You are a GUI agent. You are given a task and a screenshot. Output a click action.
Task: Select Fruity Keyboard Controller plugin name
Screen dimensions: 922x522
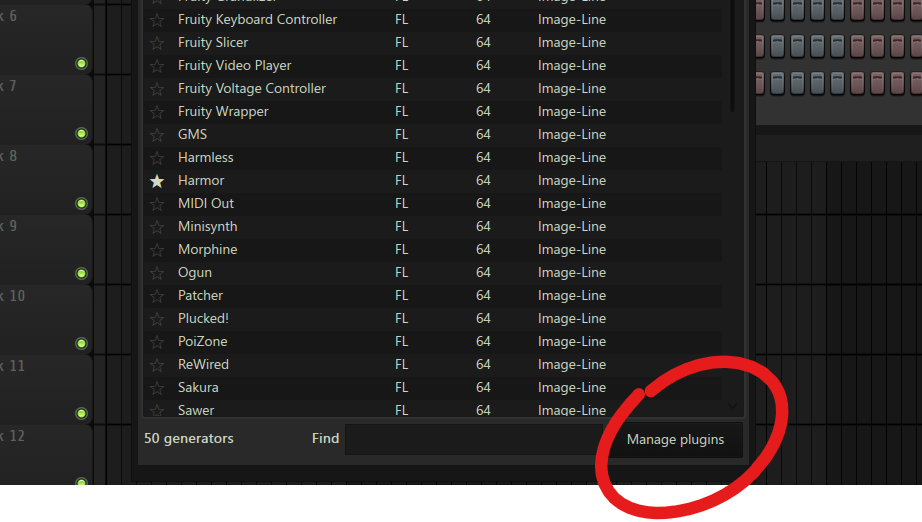[x=258, y=19]
